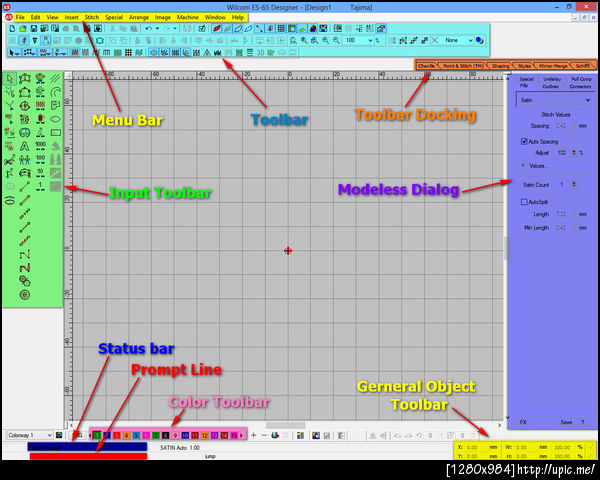Pick color swatch number 4 (orange)
The height and width of the screenshot is (480, 600).
point(126,436)
